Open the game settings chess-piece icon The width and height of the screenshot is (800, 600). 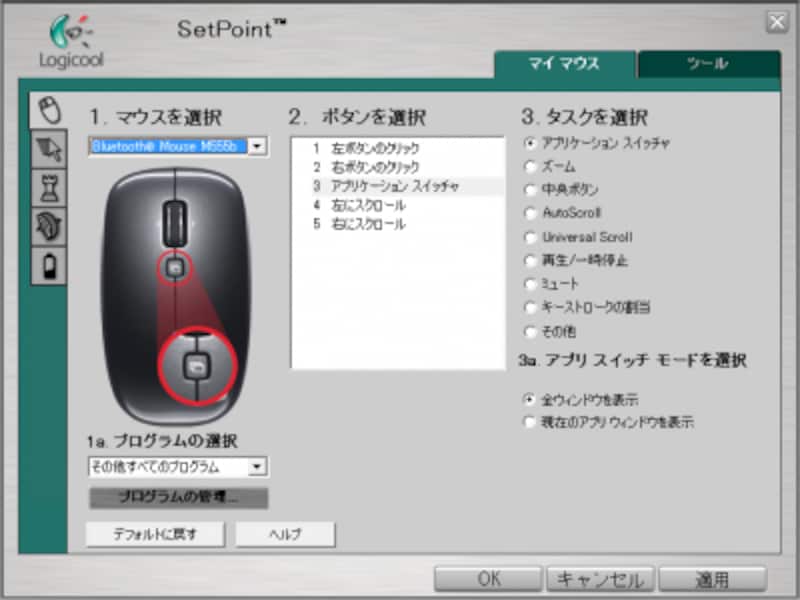point(49,188)
